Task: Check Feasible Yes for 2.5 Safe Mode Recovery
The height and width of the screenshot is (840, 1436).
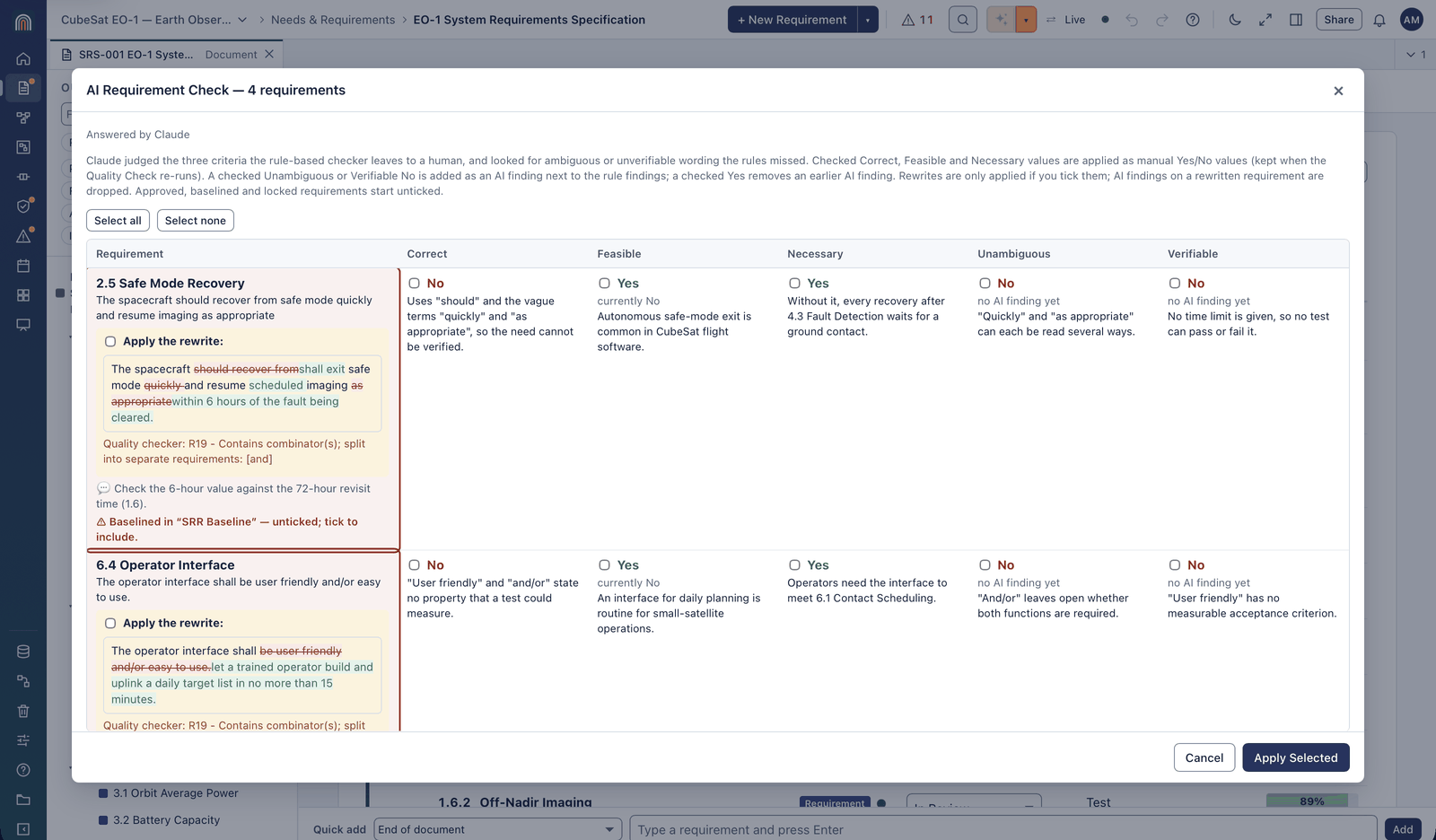Action: (604, 284)
